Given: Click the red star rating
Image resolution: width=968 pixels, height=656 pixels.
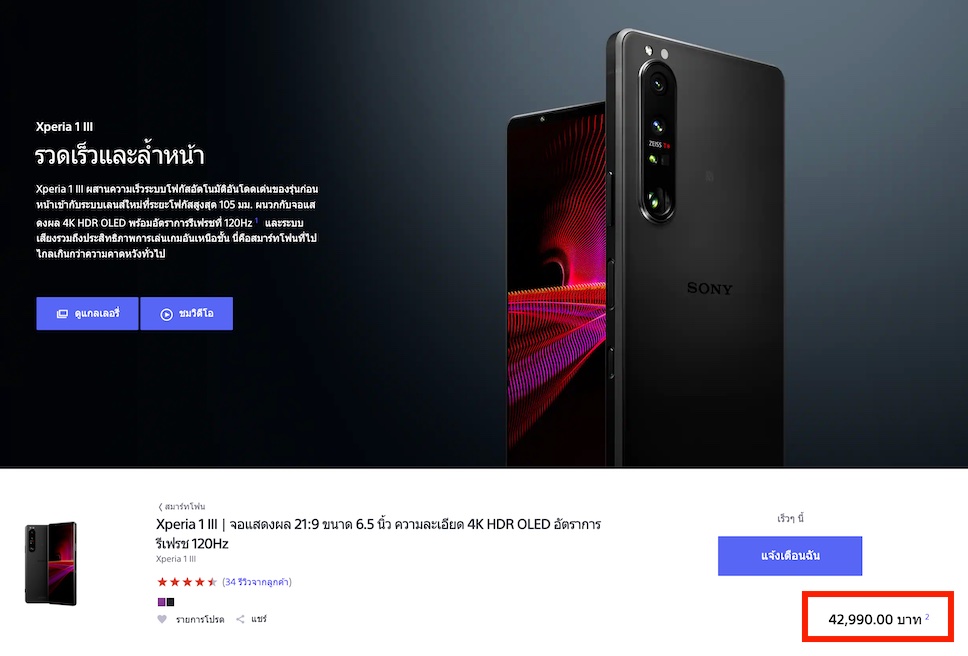Looking at the screenshot, I should click(x=187, y=582).
